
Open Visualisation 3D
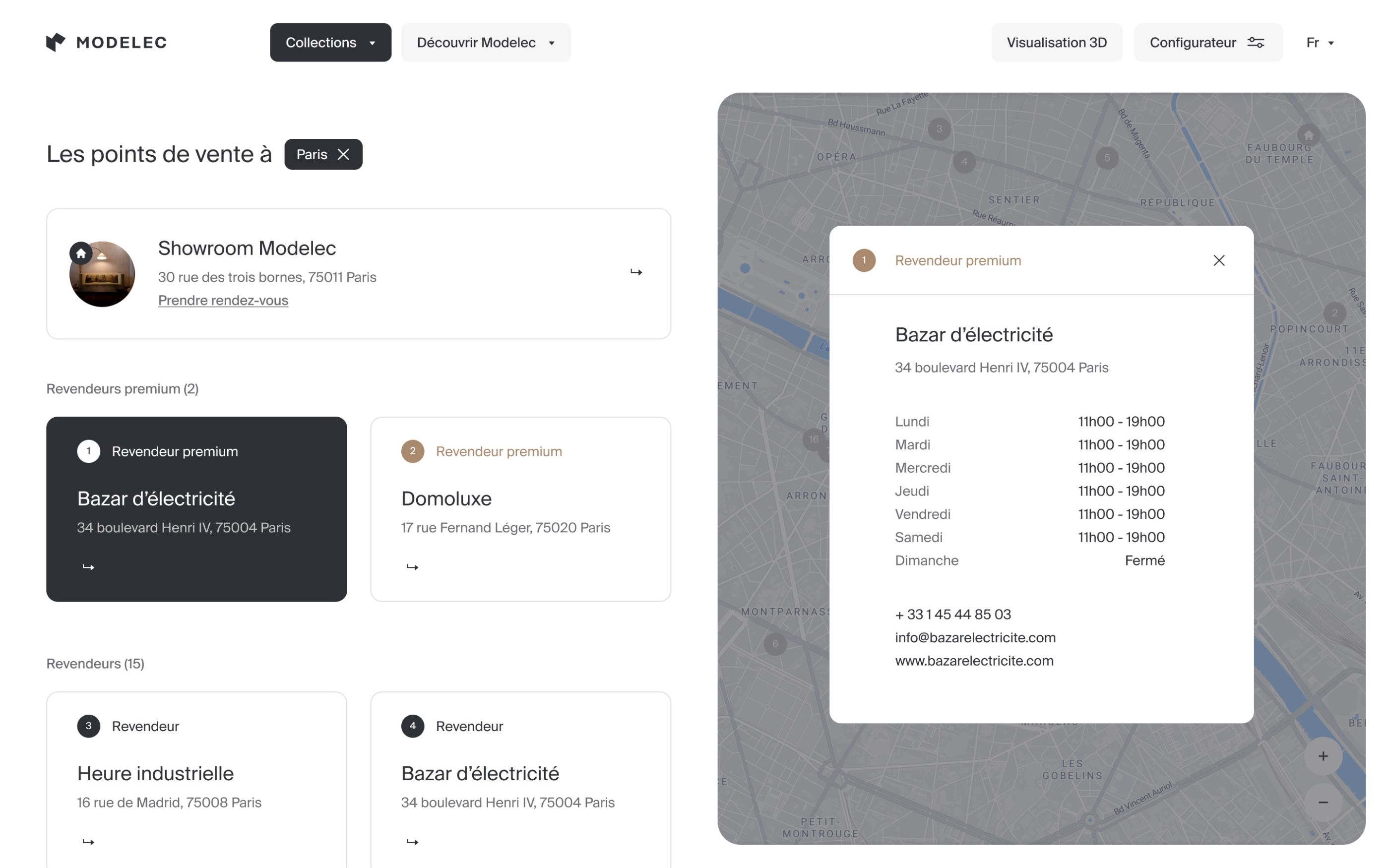[1056, 43]
